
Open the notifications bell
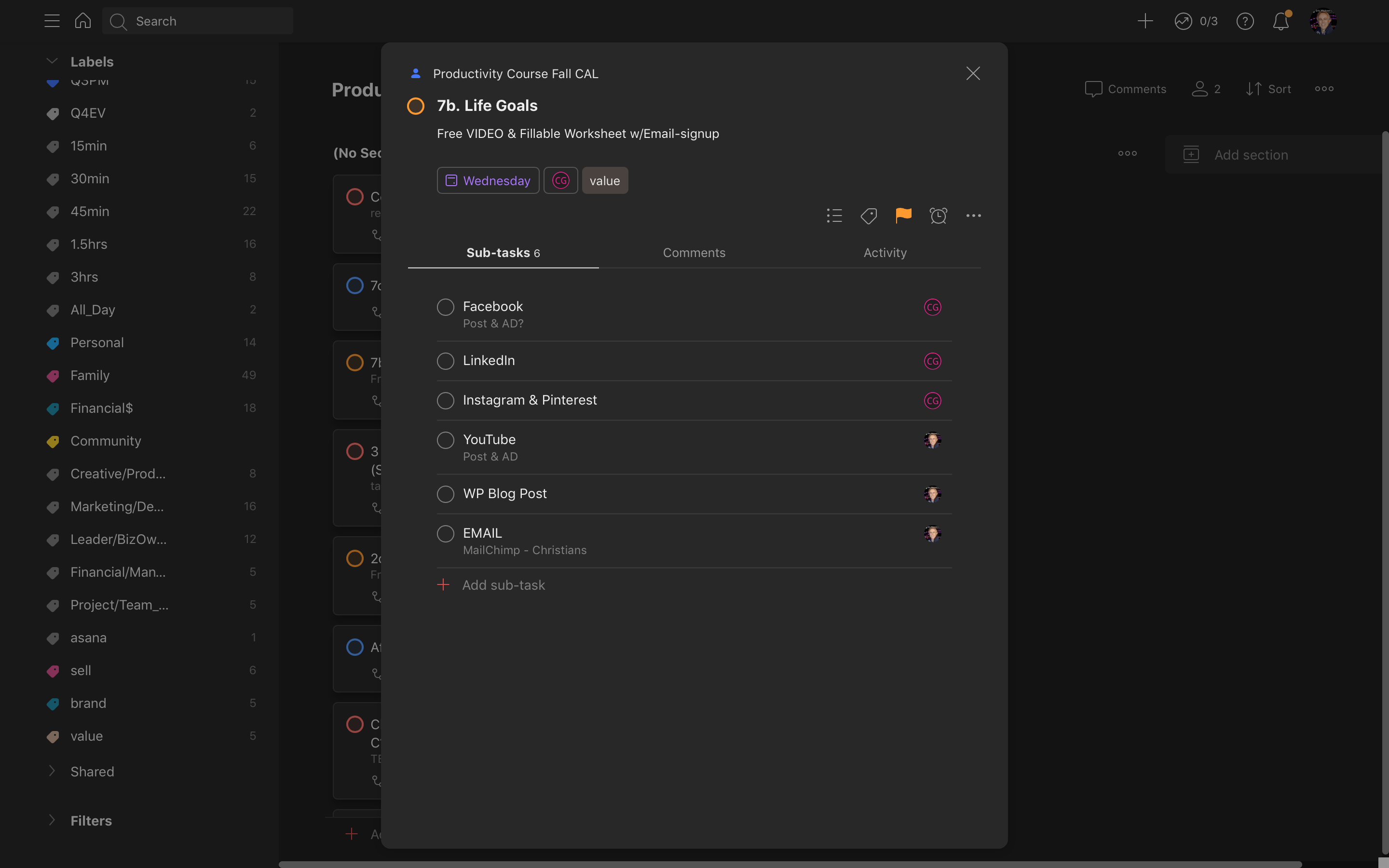[x=1280, y=21]
